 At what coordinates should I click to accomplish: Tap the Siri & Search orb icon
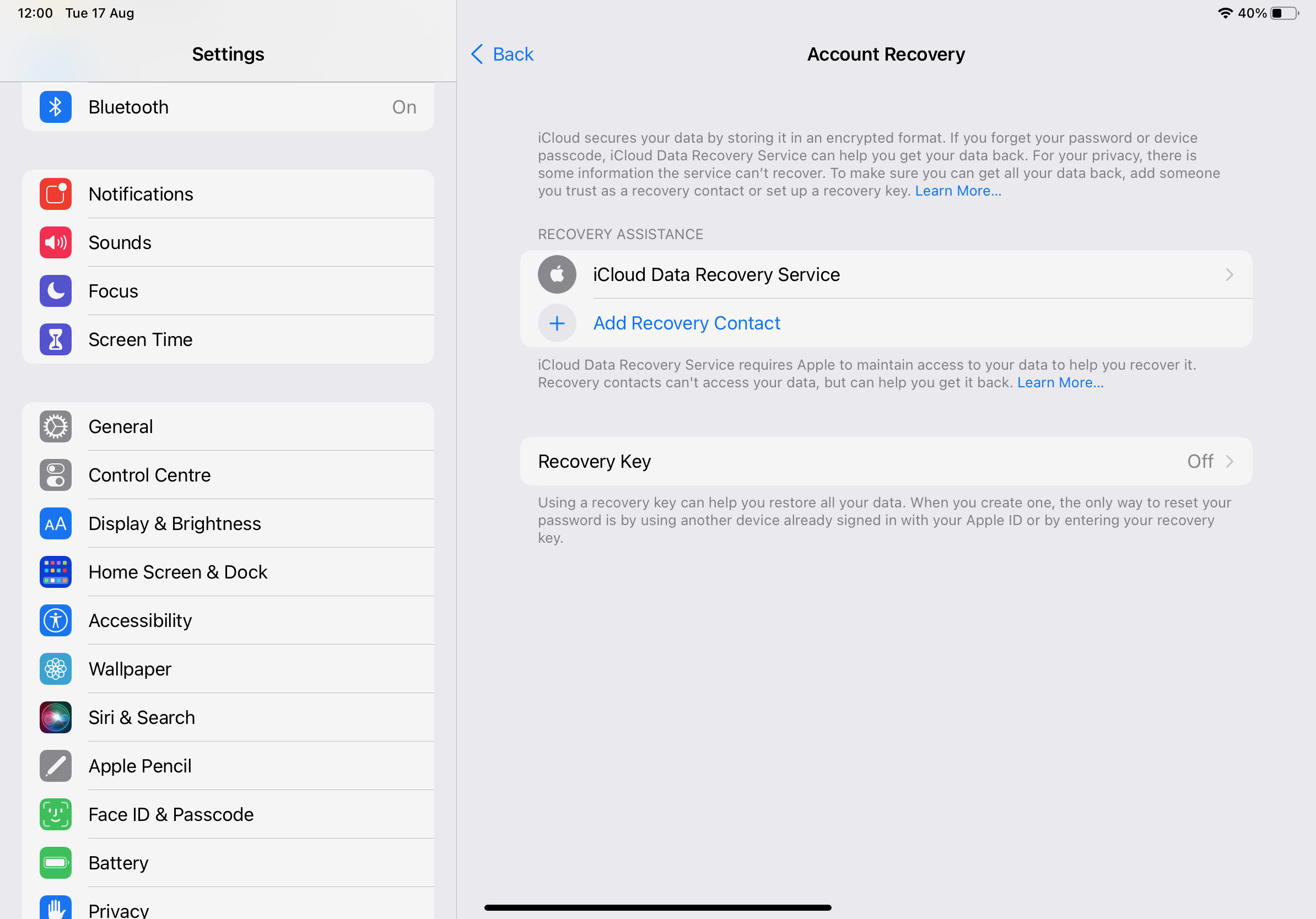[x=56, y=717]
